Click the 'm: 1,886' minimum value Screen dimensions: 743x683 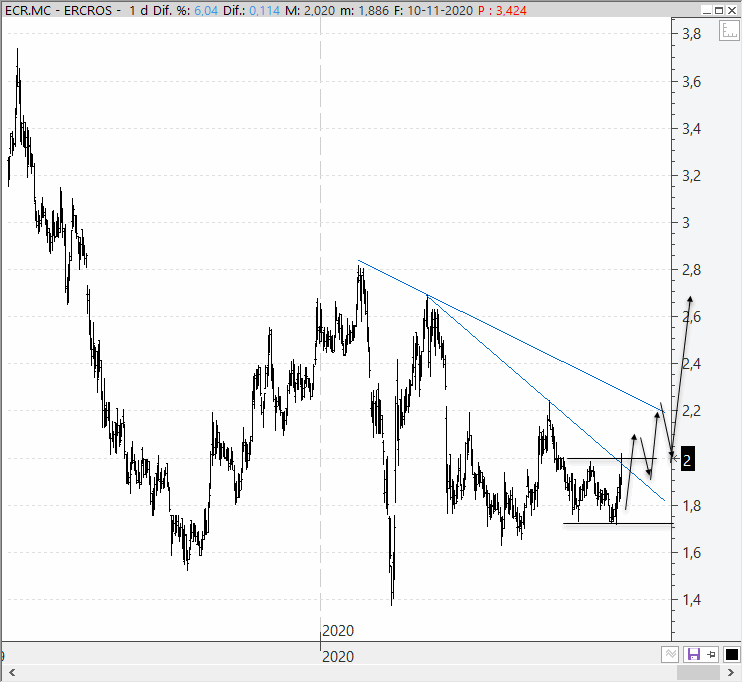point(365,10)
